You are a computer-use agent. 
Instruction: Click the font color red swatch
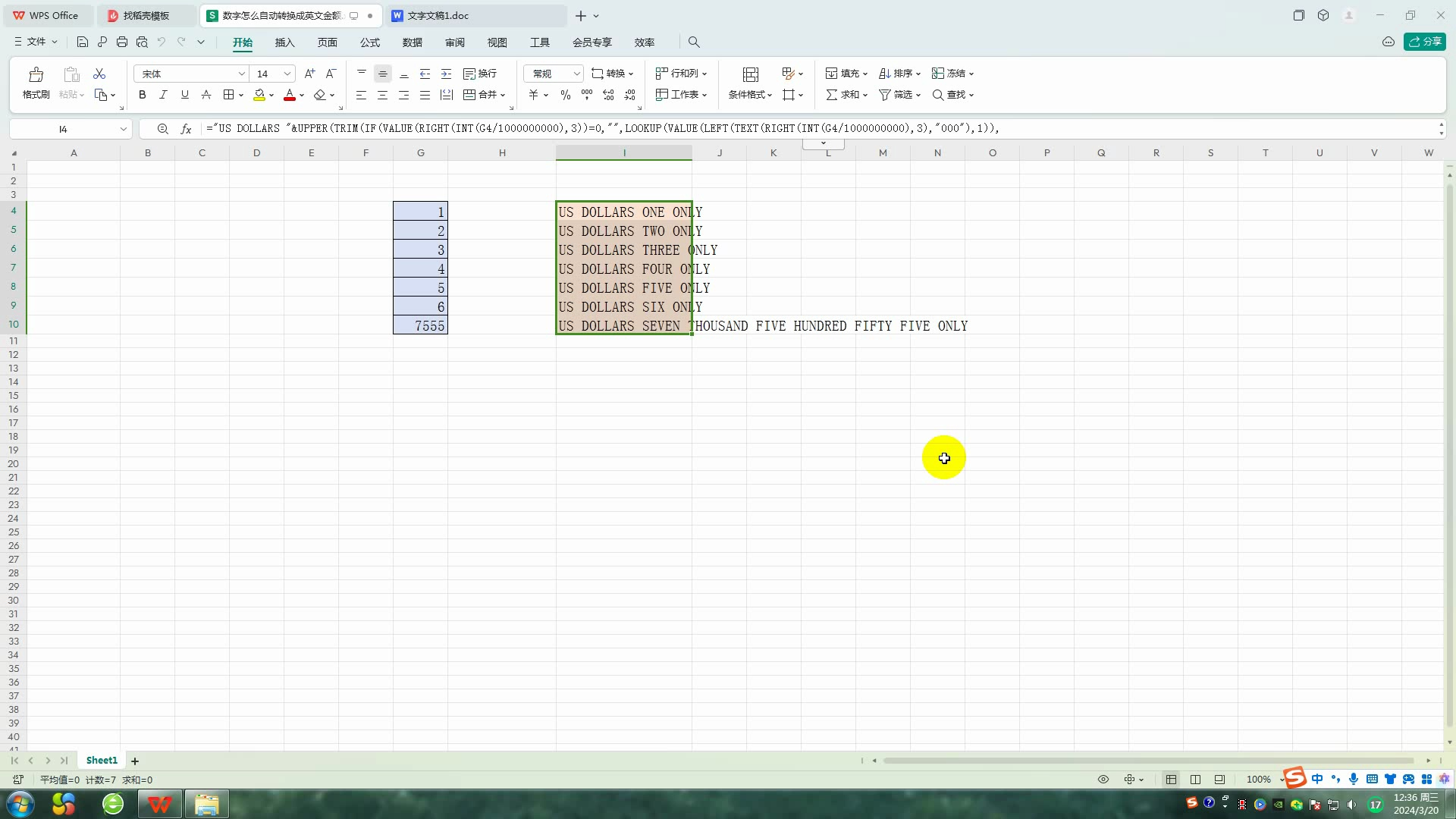pos(289,95)
